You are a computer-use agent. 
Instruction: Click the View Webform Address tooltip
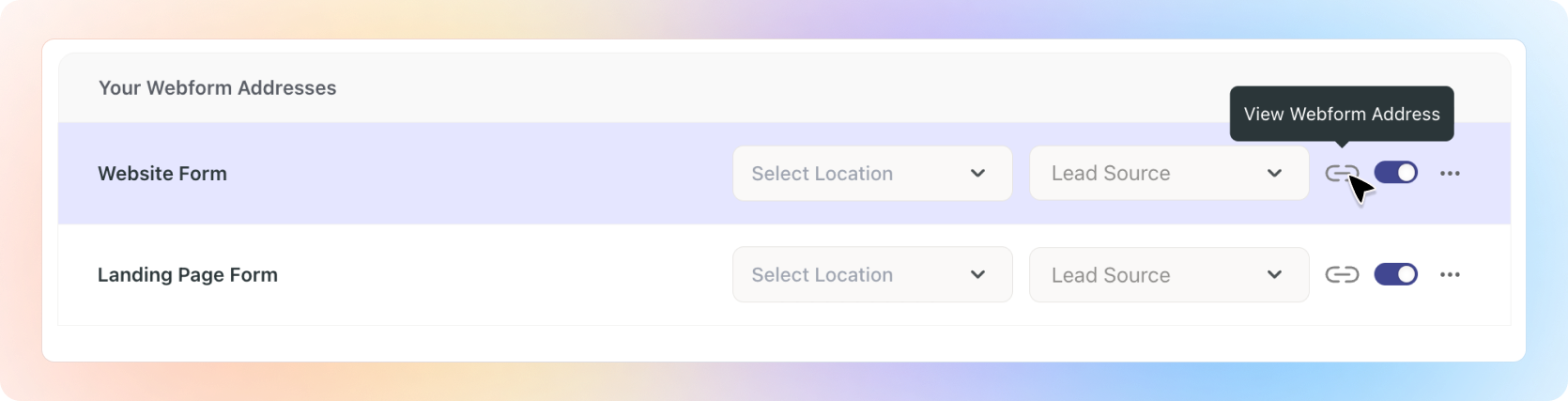[1341, 114]
